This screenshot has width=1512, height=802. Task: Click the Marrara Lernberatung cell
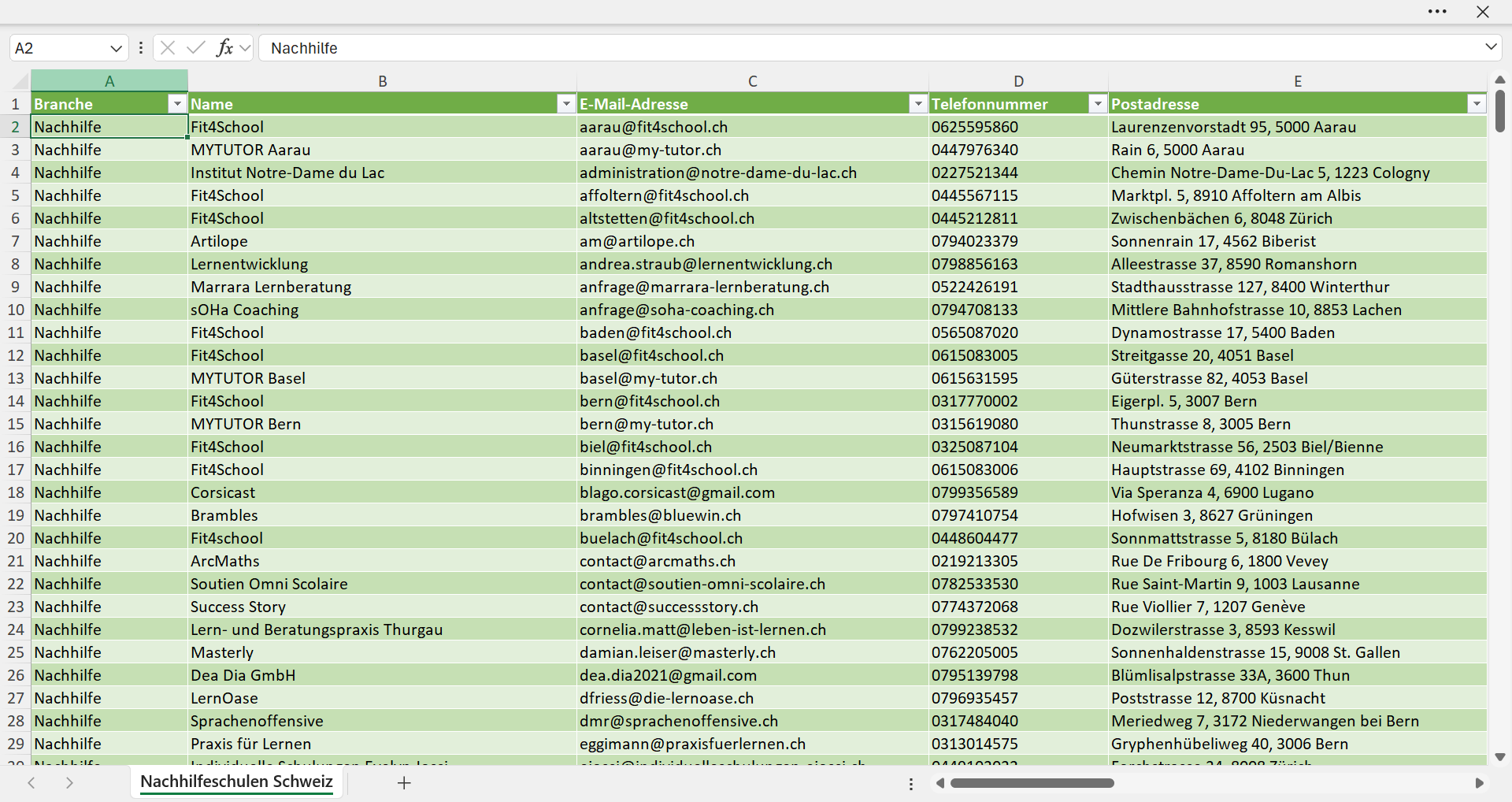(x=383, y=287)
